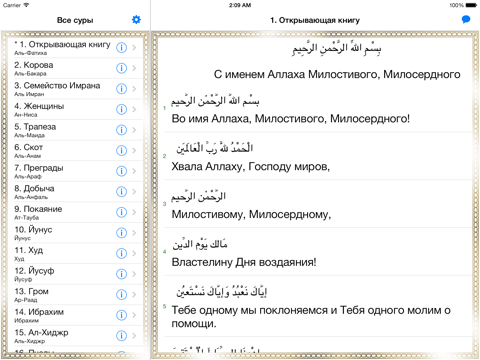The height and width of the screenshot is (360, 480).
Task: Show info for 2. Корова
Action: pos(121,68)
